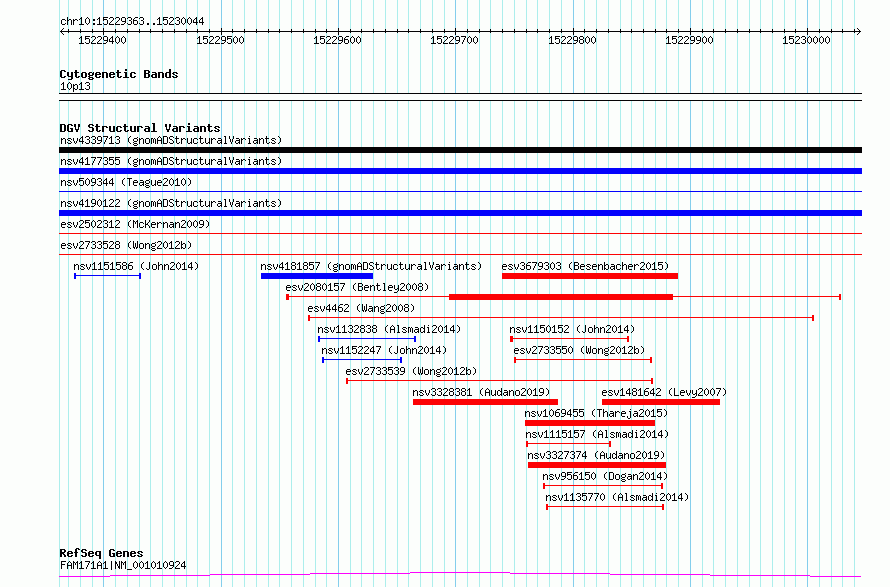Open nsv3327374 (Audano2019) label
Image resolution: width=890 pixels, height=587 pixels.
tap(596, 455)
